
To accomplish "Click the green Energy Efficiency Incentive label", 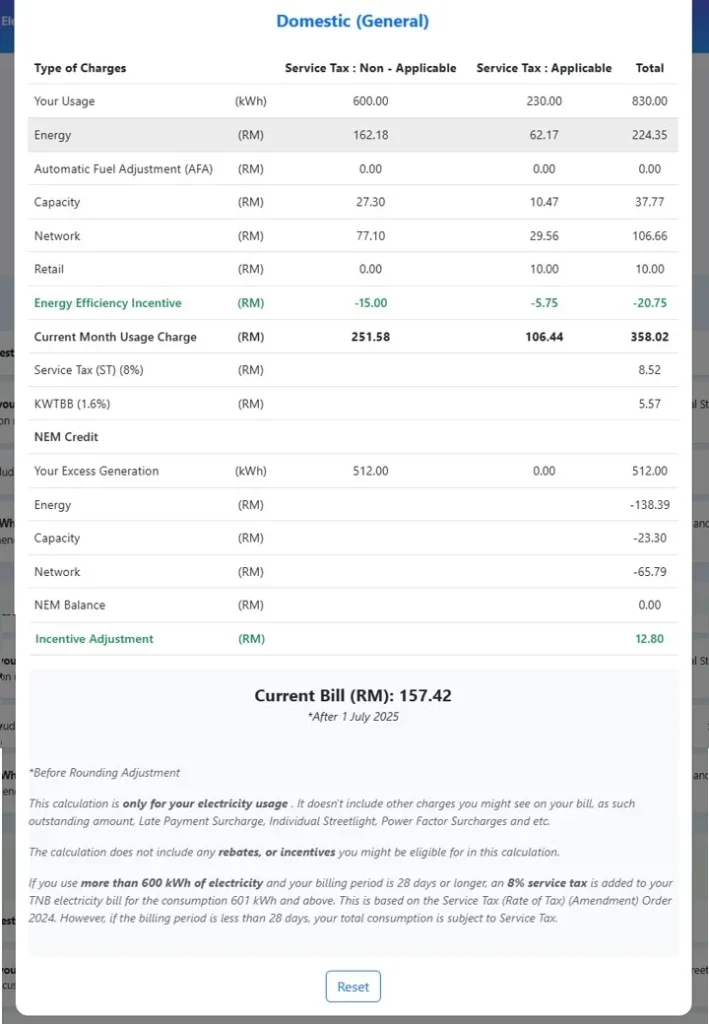I will tap(108, 303).
